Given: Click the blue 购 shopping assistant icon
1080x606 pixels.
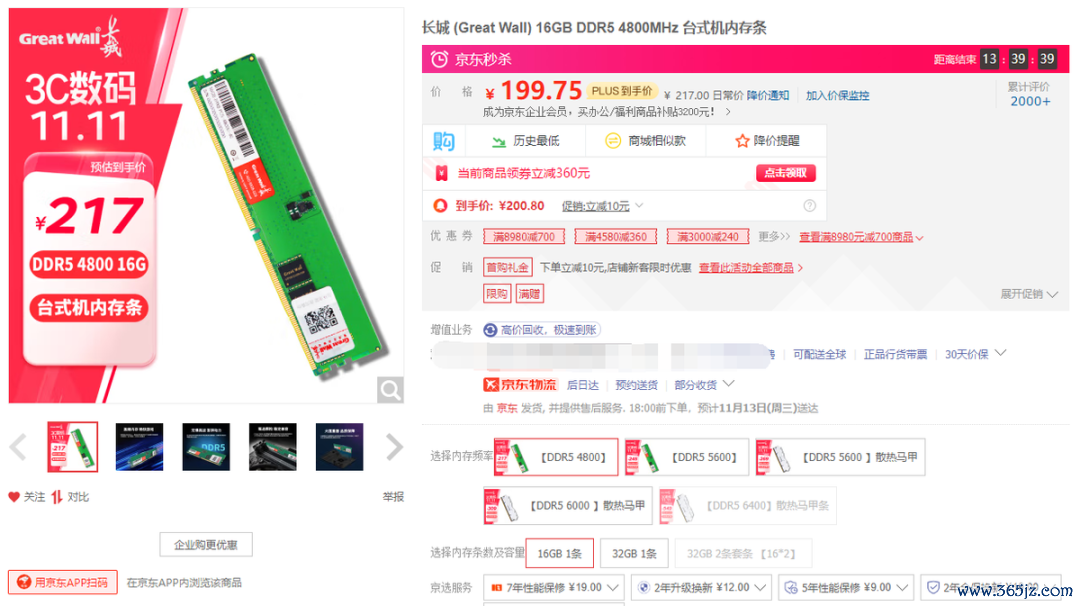Looking at the screenshot, I should pos(444,141).
